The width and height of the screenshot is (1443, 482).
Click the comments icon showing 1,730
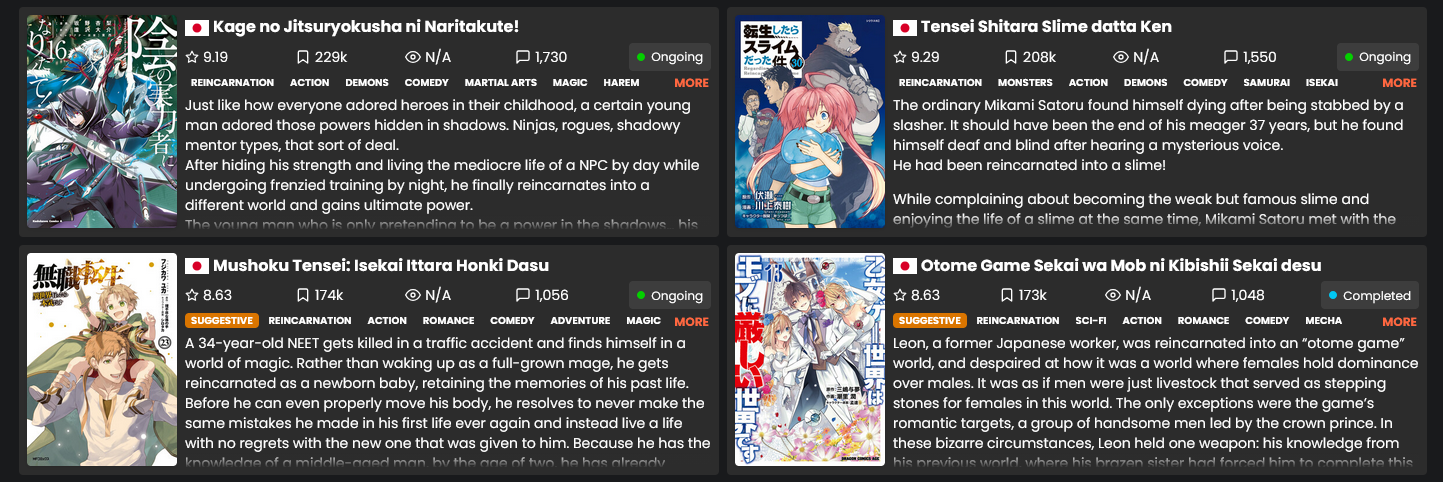click(x=522, y=57)
